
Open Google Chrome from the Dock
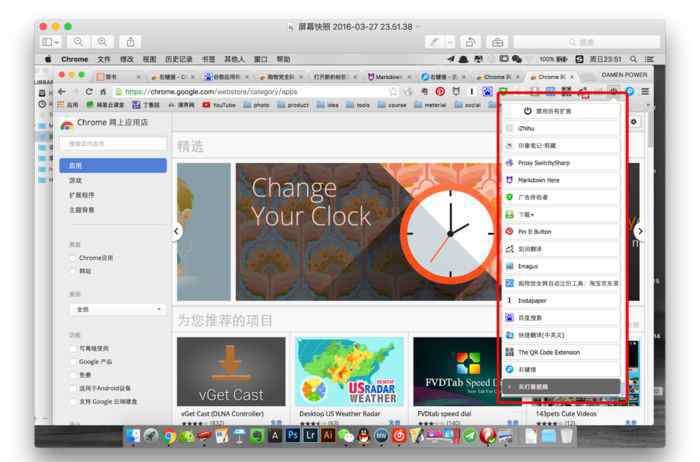(x=168, y=436)
